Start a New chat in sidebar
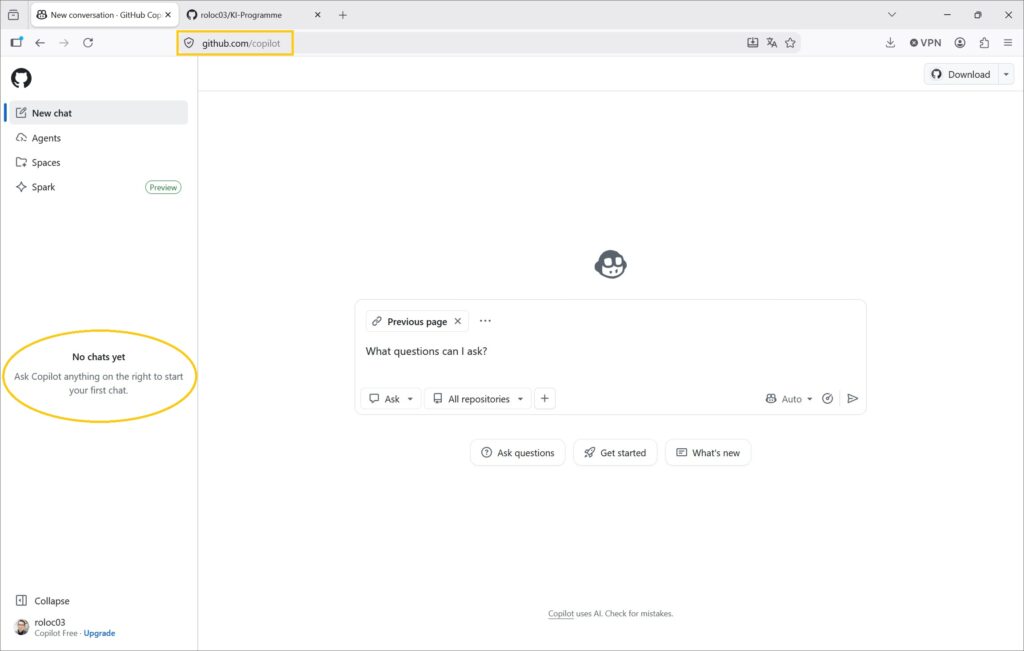 click(99, 113)
